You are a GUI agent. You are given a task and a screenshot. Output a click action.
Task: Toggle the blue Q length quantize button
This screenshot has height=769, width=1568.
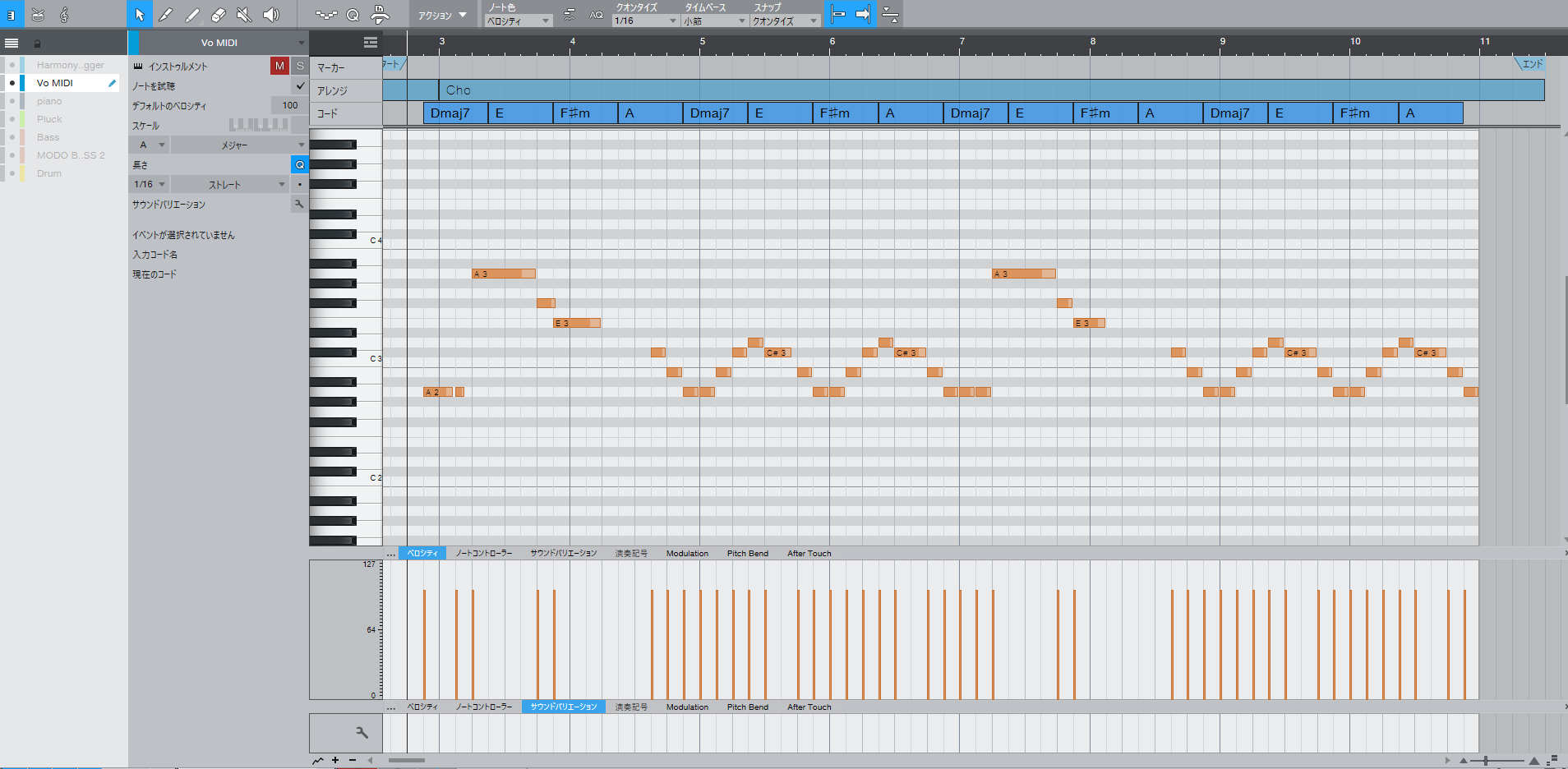(300, 165)
